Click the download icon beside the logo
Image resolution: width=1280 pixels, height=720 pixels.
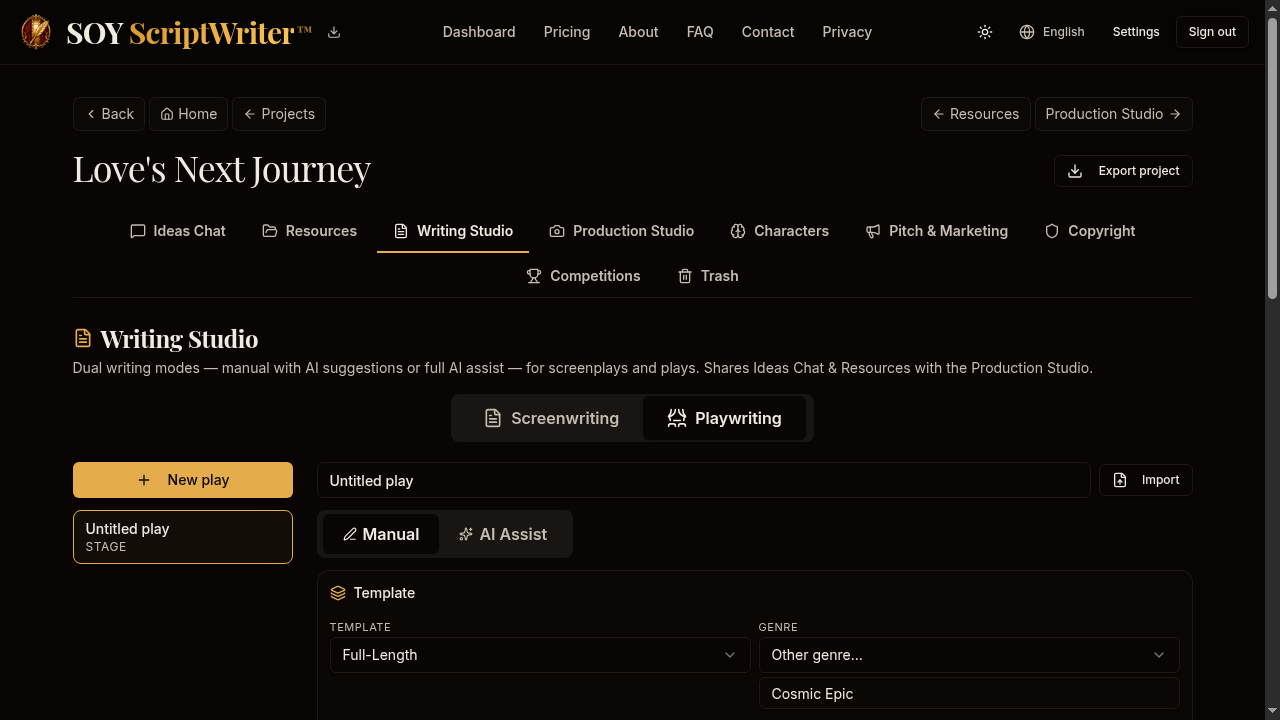[334, 32]
